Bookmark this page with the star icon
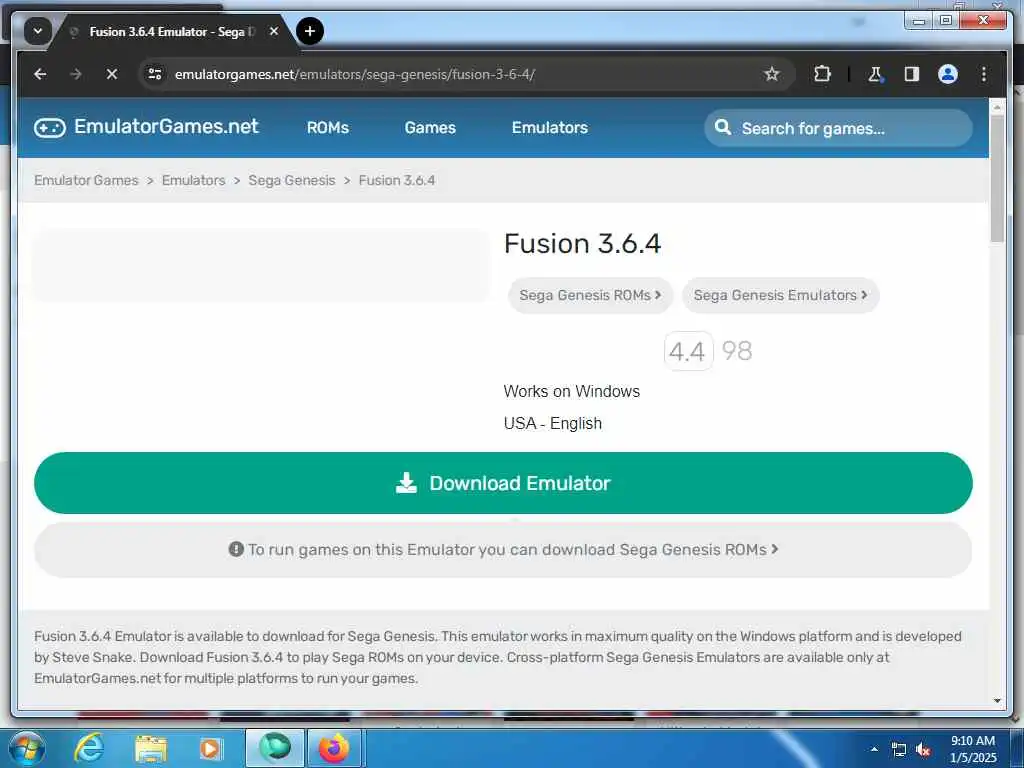This screenshot has height=768, width=1024. [x=771, y=74]
